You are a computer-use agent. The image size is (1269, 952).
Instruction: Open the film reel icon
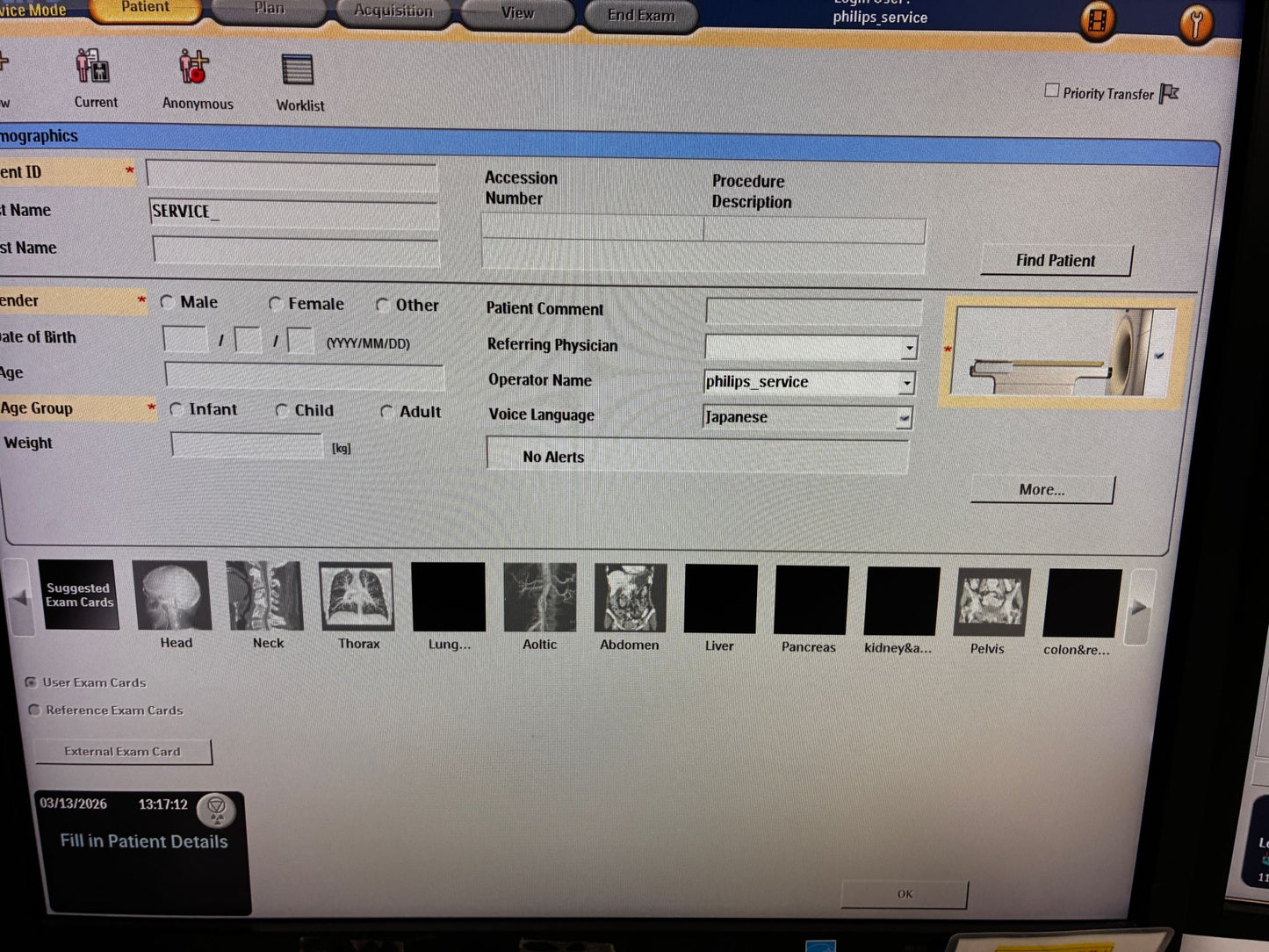[x=1098, y=21]
